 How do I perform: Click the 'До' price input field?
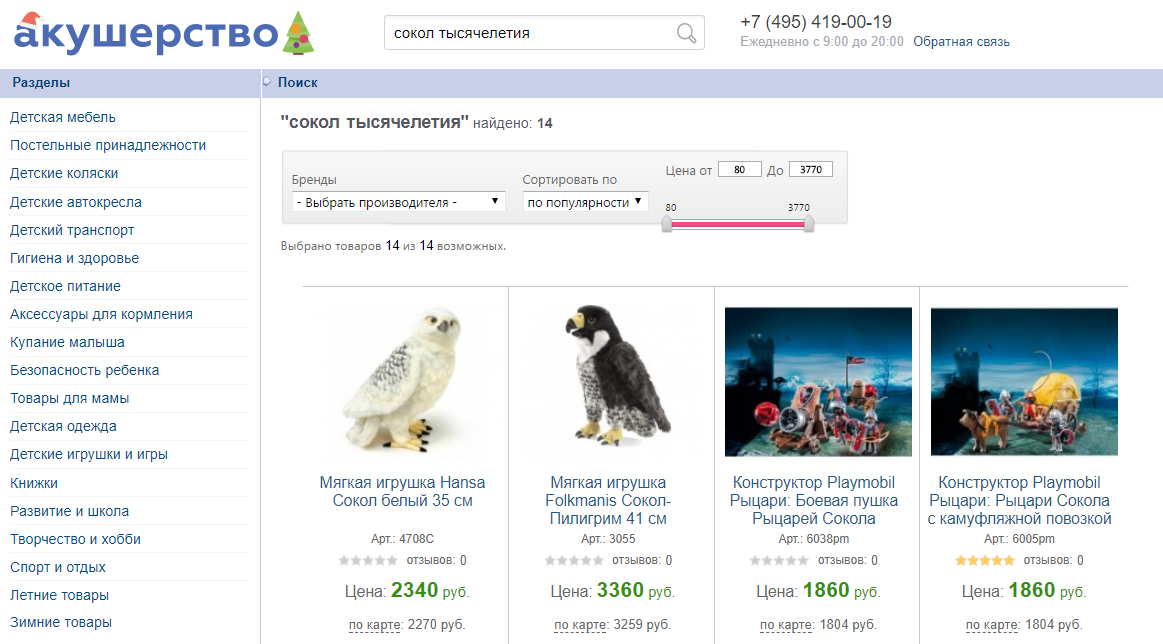pyautogui.click(x=810, y=168)
